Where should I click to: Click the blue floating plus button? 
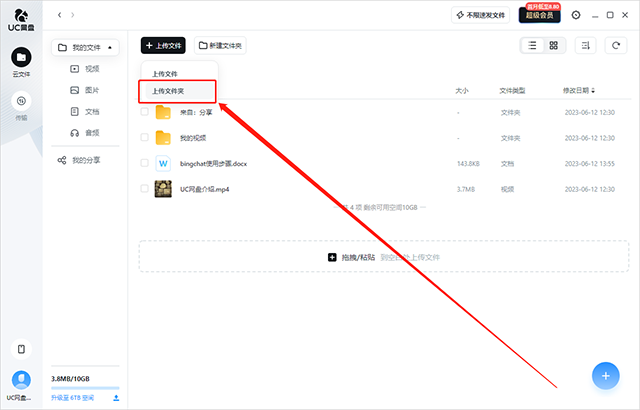[x=606, y=376]
